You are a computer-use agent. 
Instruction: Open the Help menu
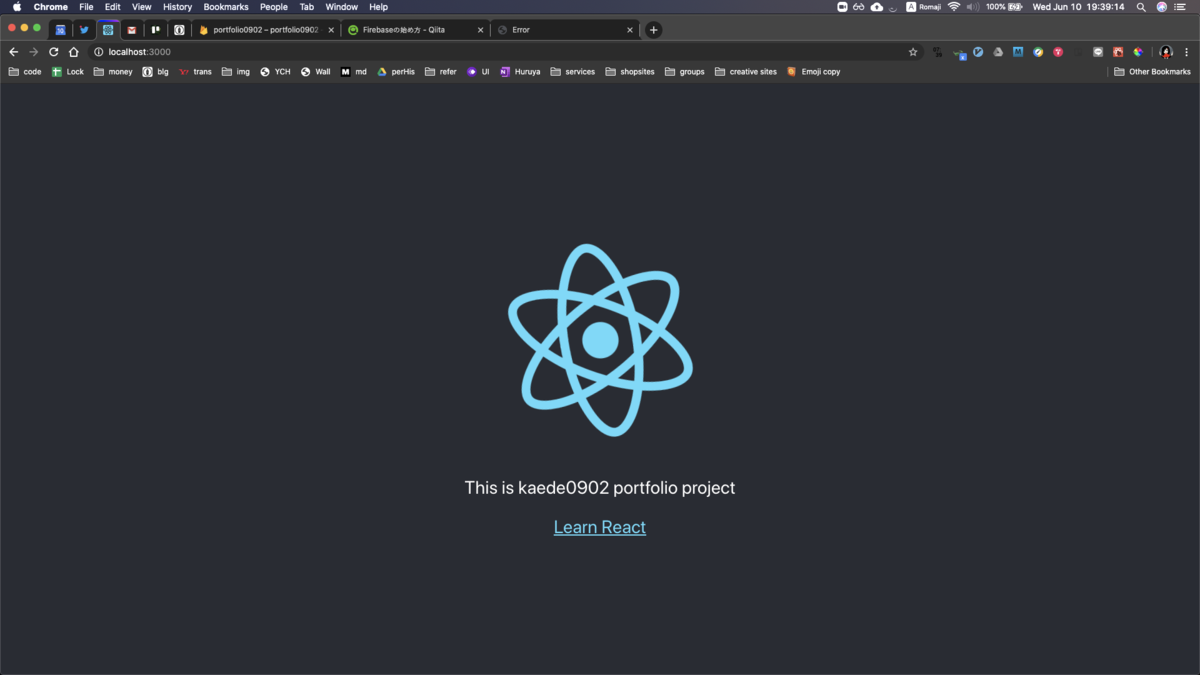(378, 7)
